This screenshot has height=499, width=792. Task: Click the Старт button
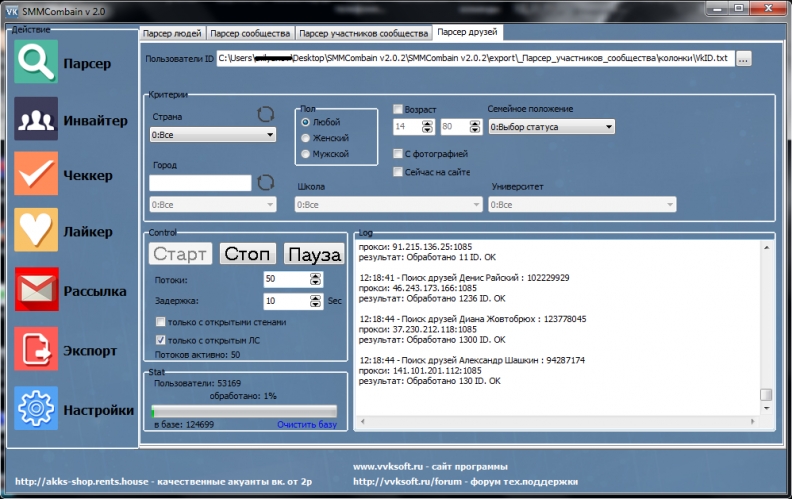click(x=180, y=254)
